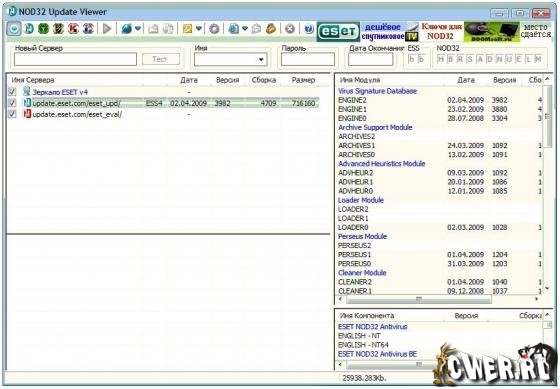560x389 pixels.
Task: Open the ESET logo banner
Action: (x=338, y=31)
